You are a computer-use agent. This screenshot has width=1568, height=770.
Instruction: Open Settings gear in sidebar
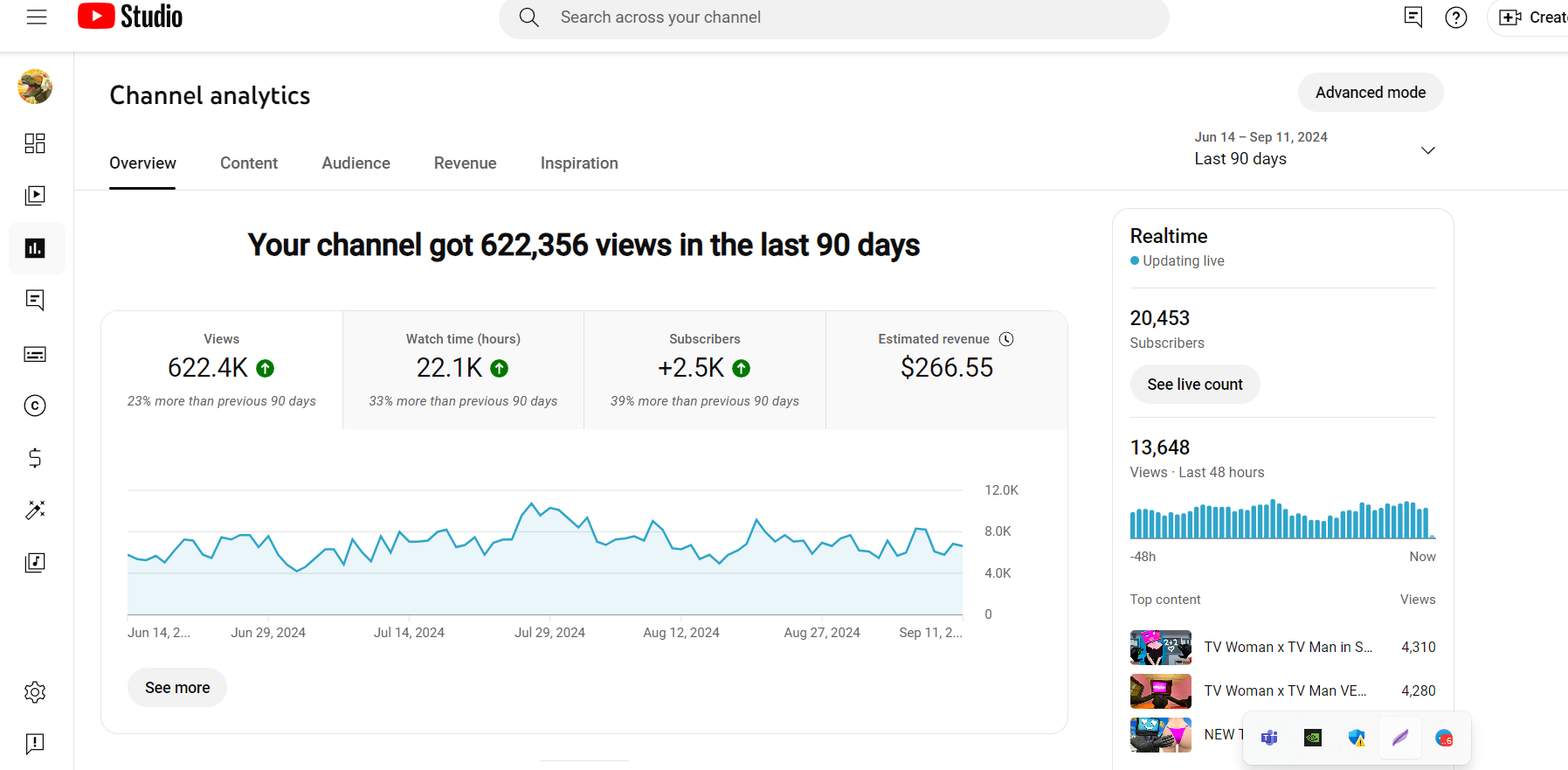click(35, 692)
